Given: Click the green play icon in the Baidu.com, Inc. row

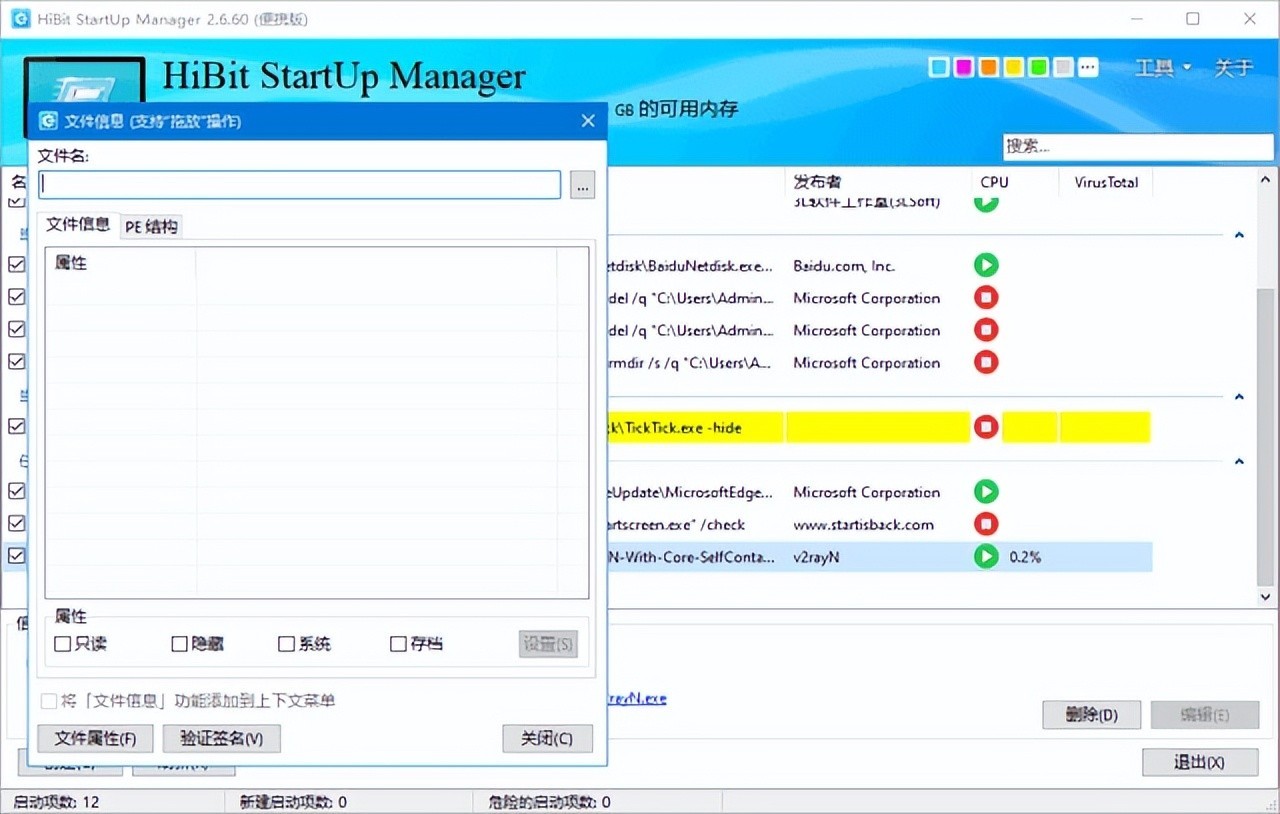Looking at the screenshot, I should [x=986, y=266].
